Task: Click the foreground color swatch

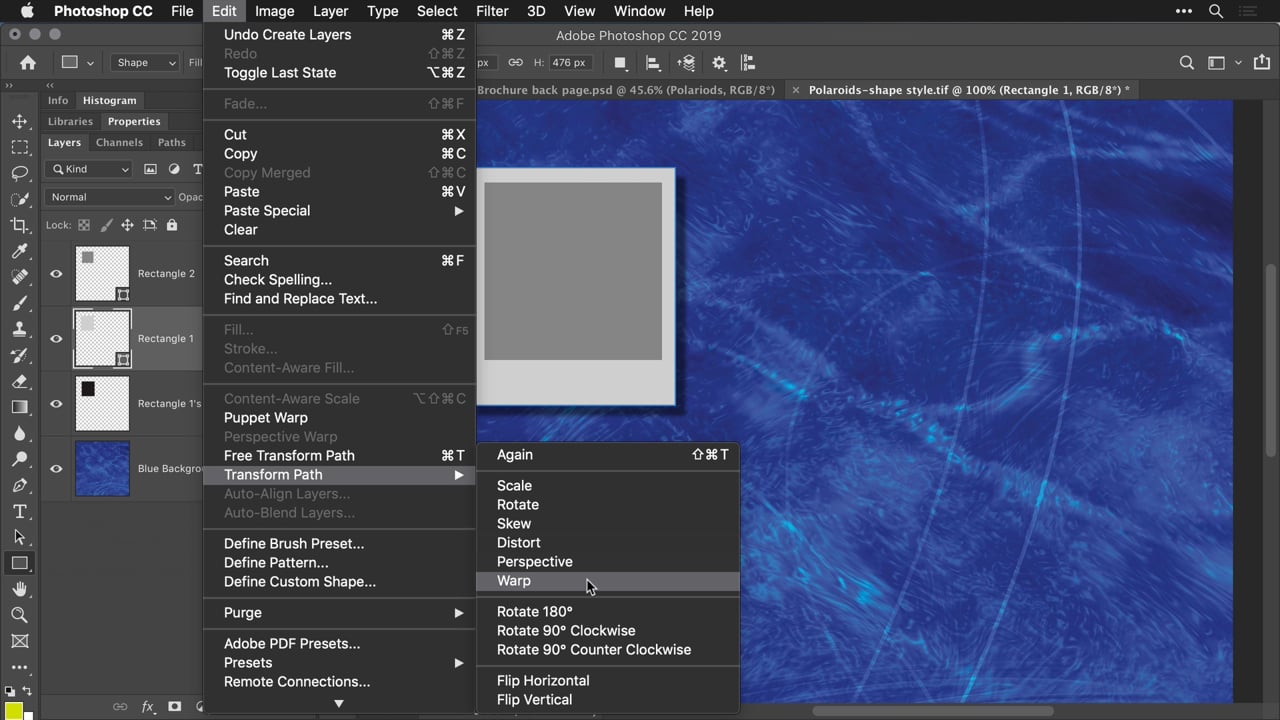Action: pos(13,710)
